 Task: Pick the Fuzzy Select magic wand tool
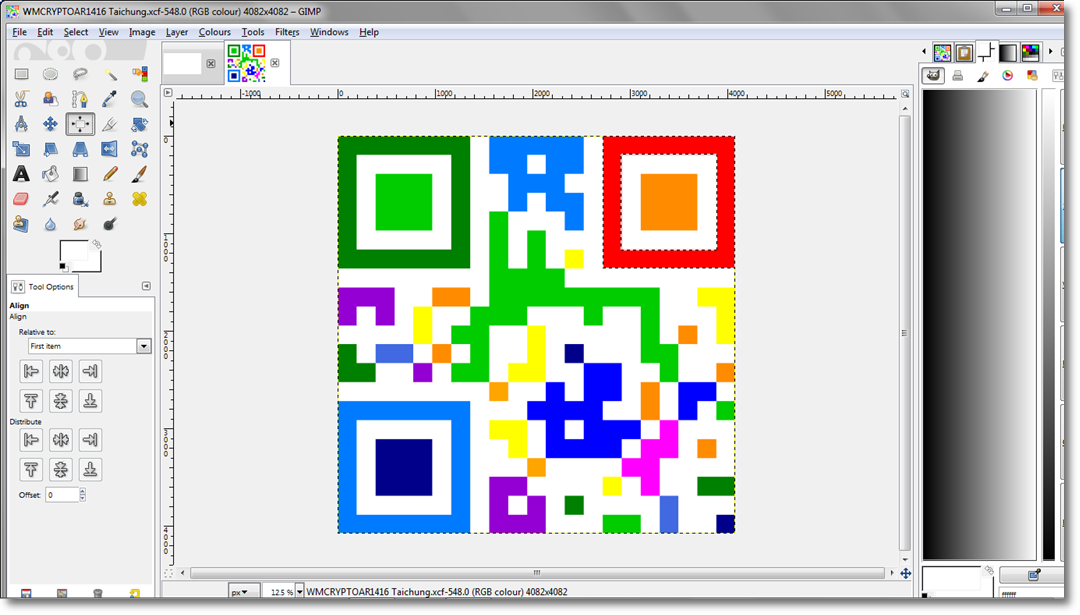point(110,74)
